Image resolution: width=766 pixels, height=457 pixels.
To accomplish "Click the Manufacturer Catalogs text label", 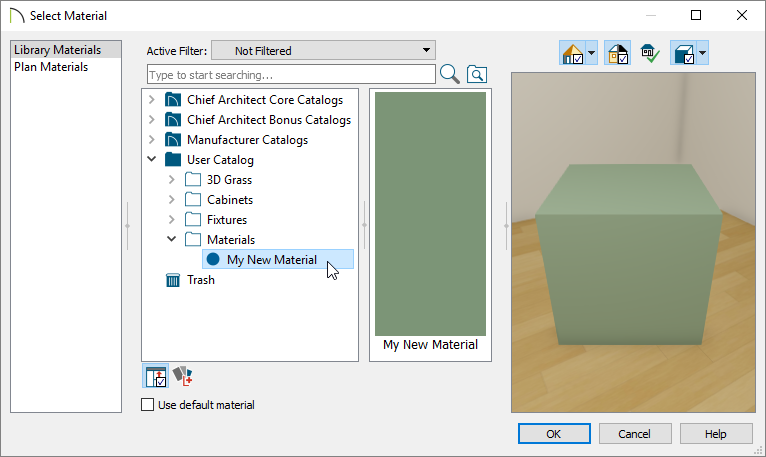I will point(248,140).
